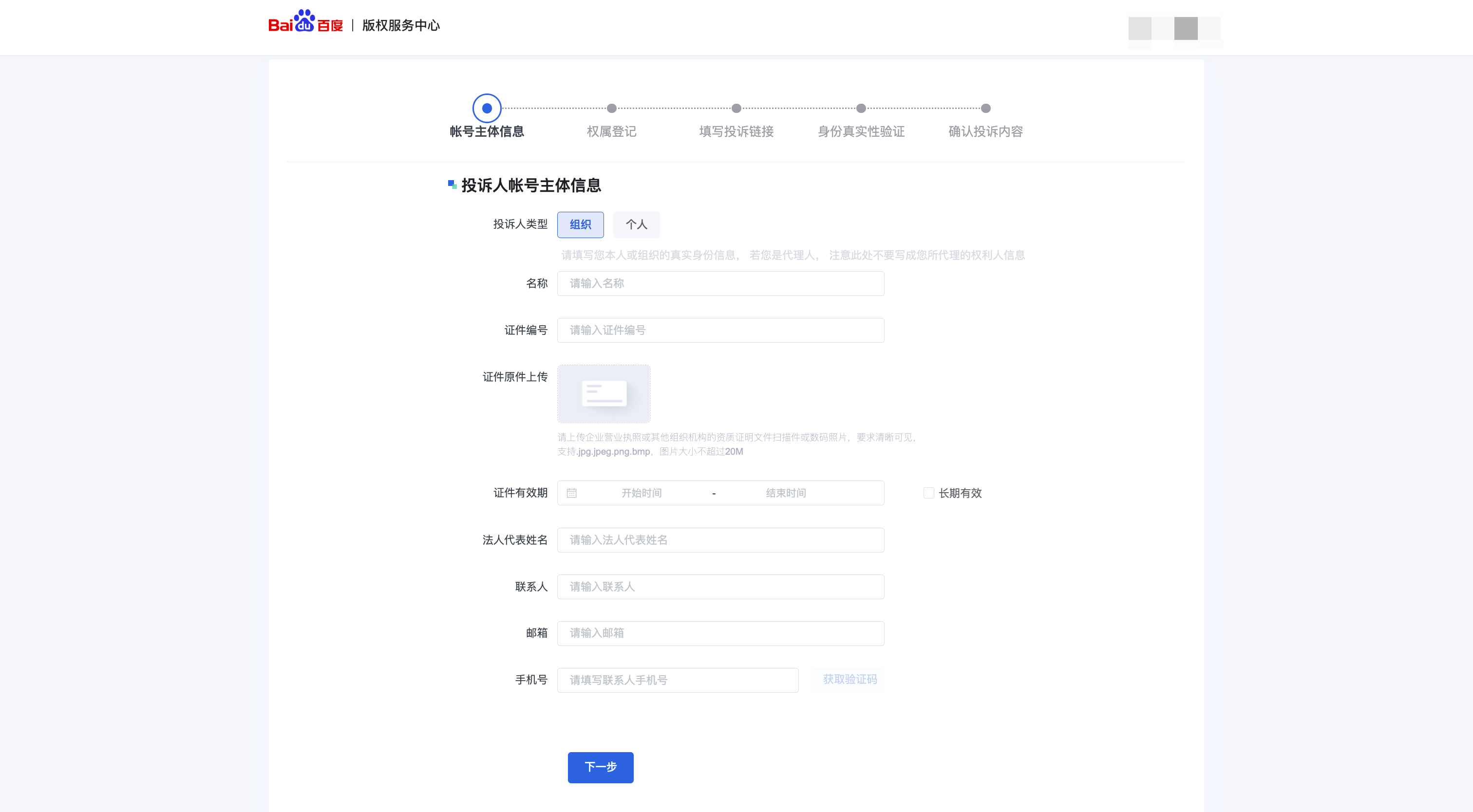This screenshot has width=1473, height=812.
Task: Check the 长期有效 checkbox
Action: point(928,493)
